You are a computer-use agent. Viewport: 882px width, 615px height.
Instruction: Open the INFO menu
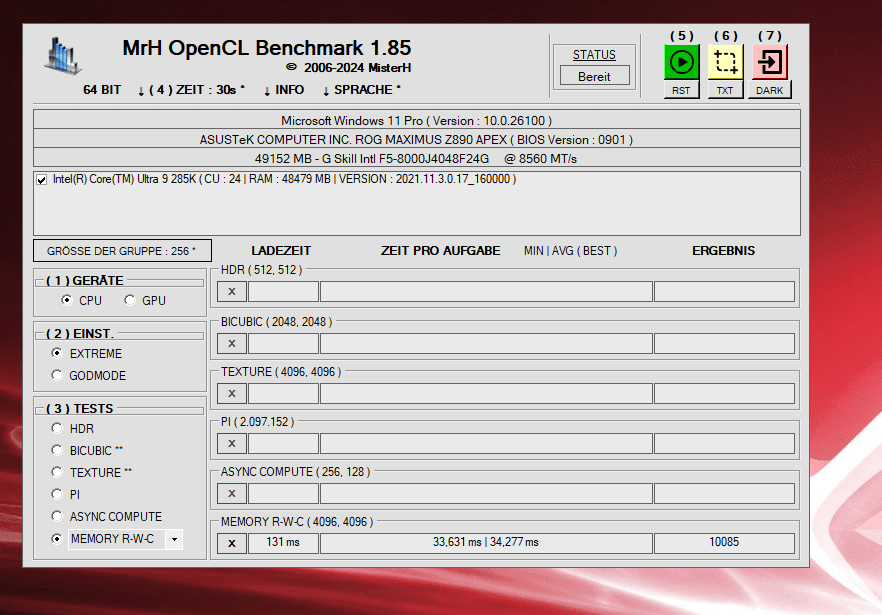click(x=284, y=90)
